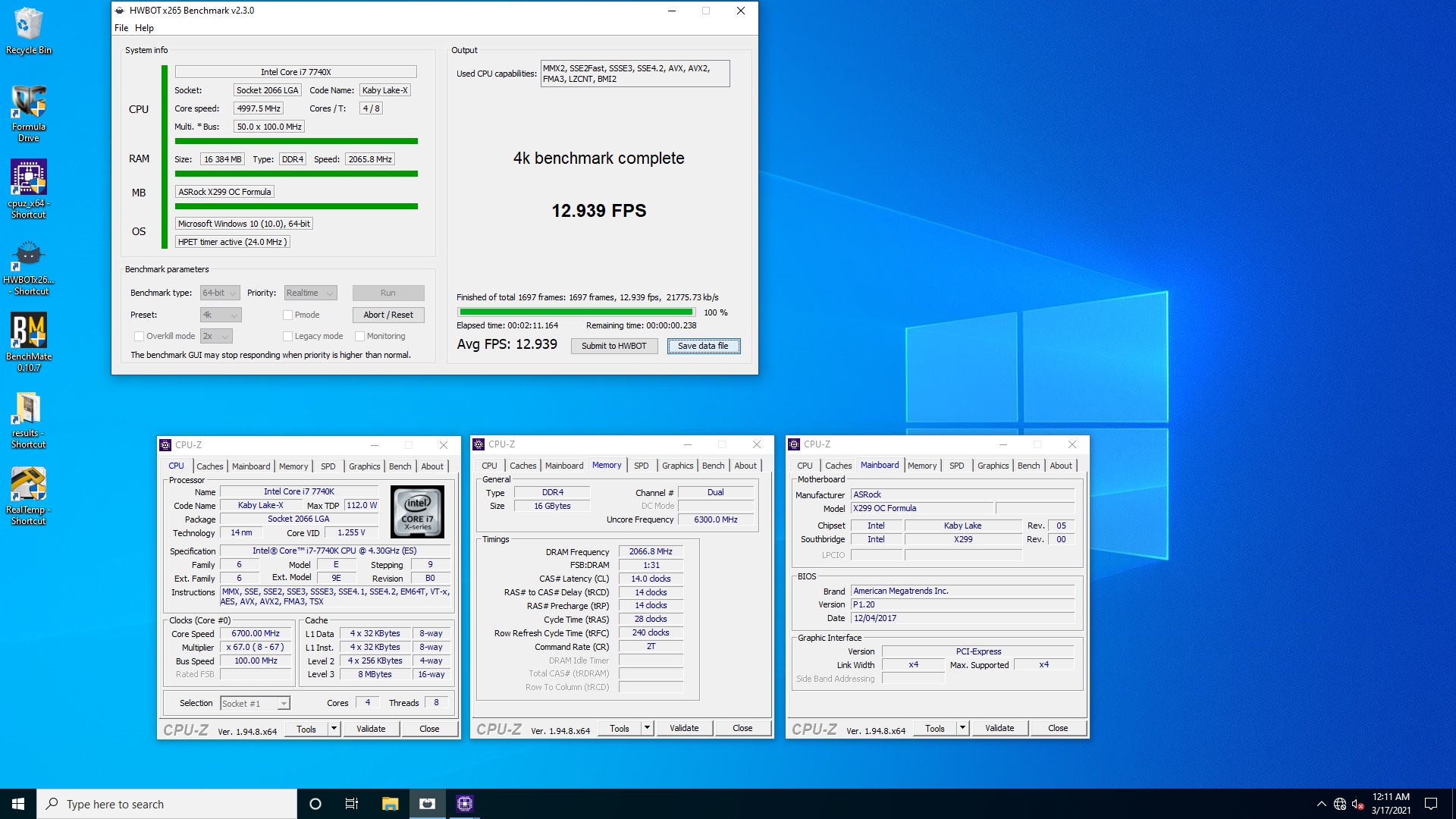Image resolution: width=1456 pixels, height=819 pixels.
Task: Open the Recycle Bin desktop icon
Action: tap(29, 30)
